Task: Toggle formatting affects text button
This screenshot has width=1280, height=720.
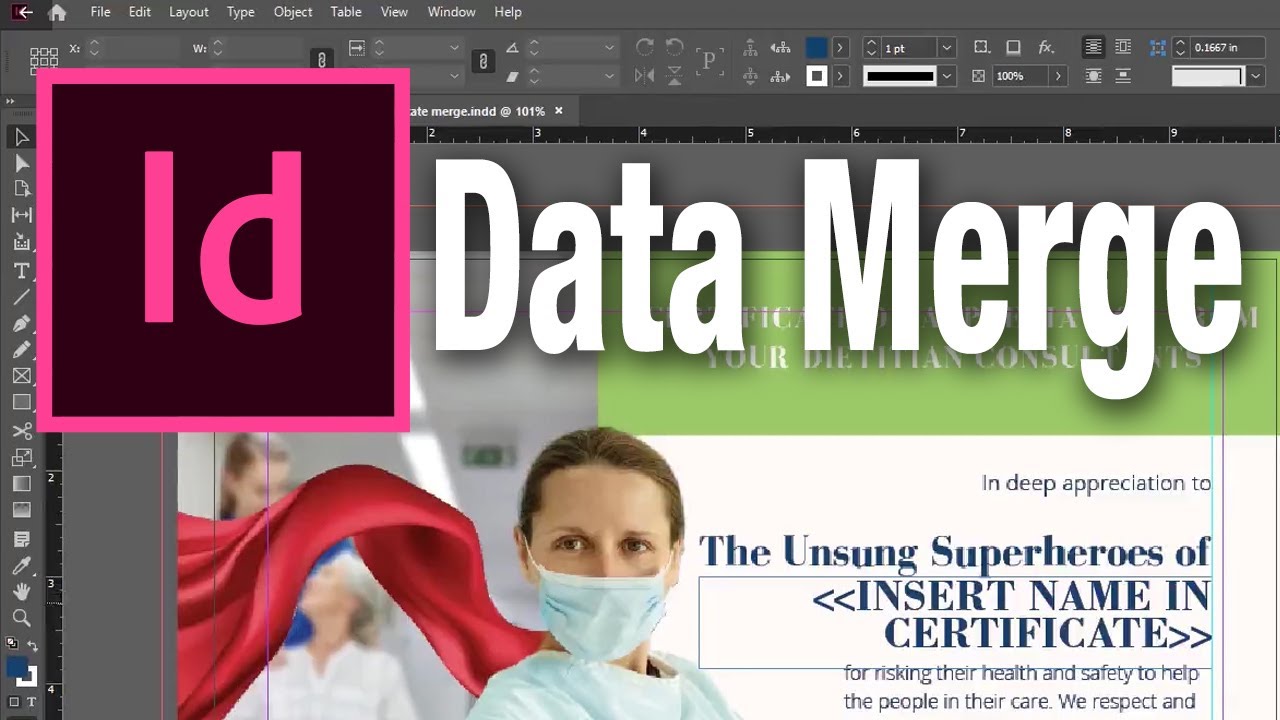Action: pyautogui.click(x=31, y=702)
